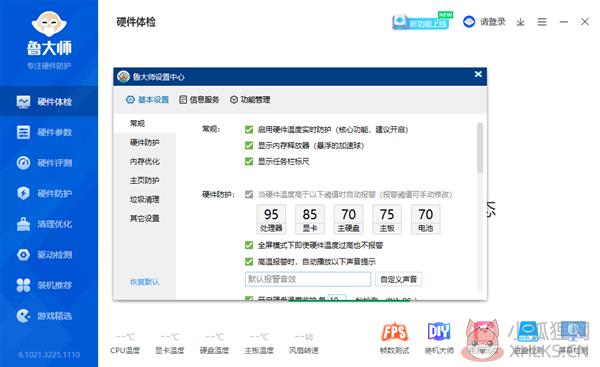The width and height of the screenshot is (600, 367).
Task: Click the 主板 threshold value 75
Action: [387, 214]
